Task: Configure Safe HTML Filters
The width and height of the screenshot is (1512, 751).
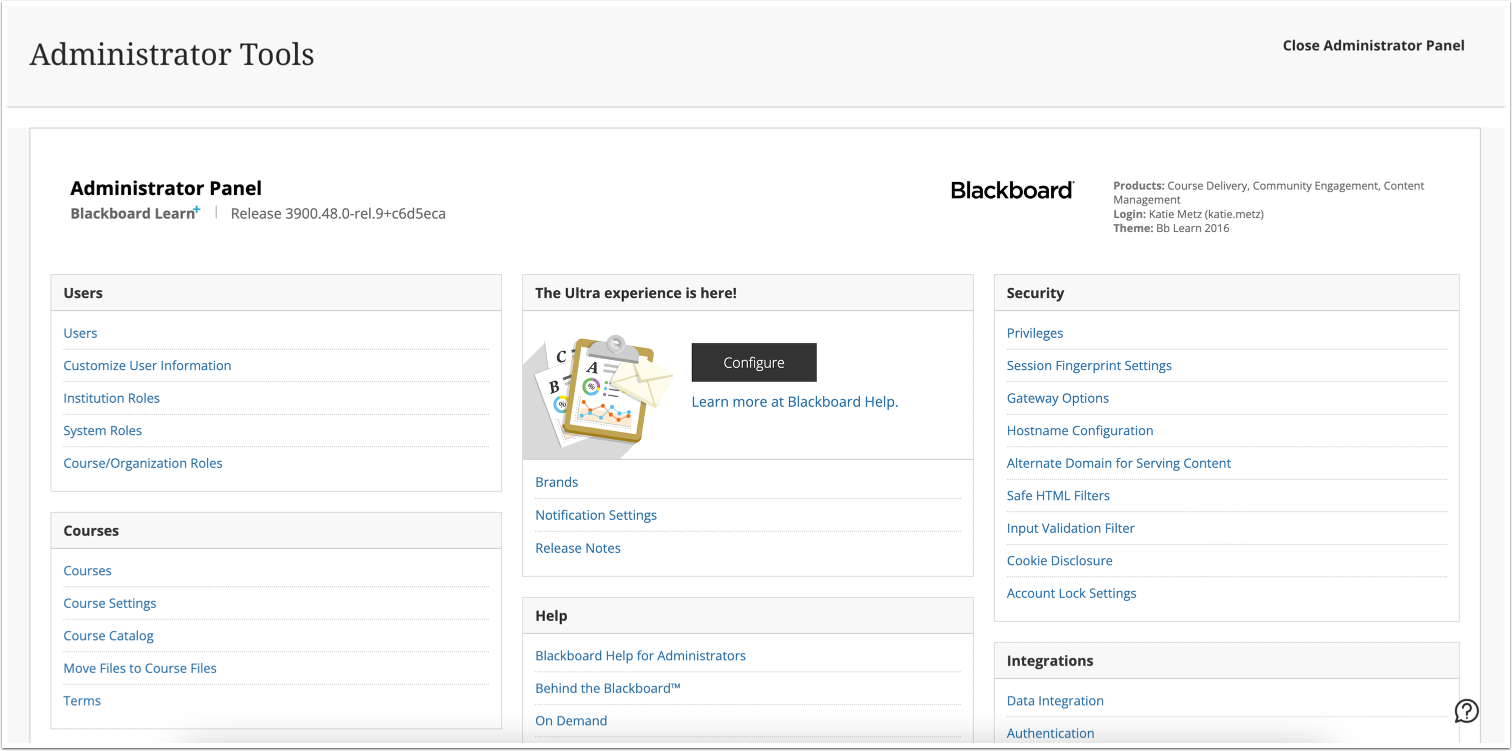Action: pyautogui.click(x=1058, y=495)
